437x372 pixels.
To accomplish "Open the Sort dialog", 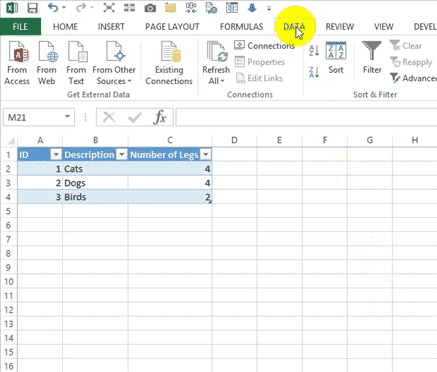I will pyautogui.click(x=336, y=58).
